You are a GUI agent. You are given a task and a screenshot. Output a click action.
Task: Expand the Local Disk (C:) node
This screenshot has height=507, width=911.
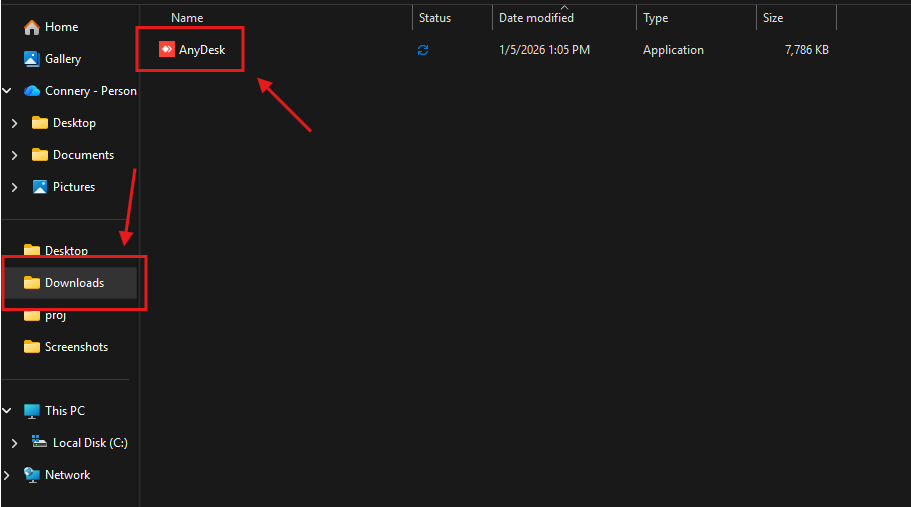point(14,443)
